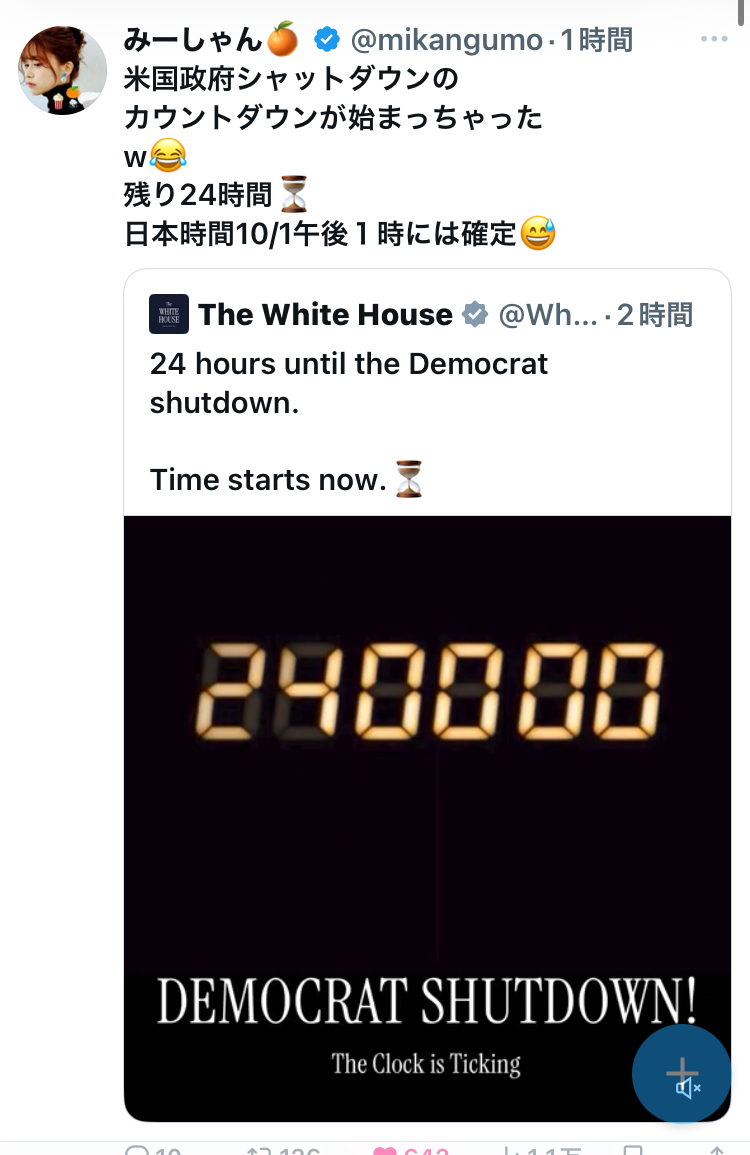Viewport: 750px width, 1155px height.
Task: Click the blue verified badge beside みーしゃん
Action: point(327,39)
